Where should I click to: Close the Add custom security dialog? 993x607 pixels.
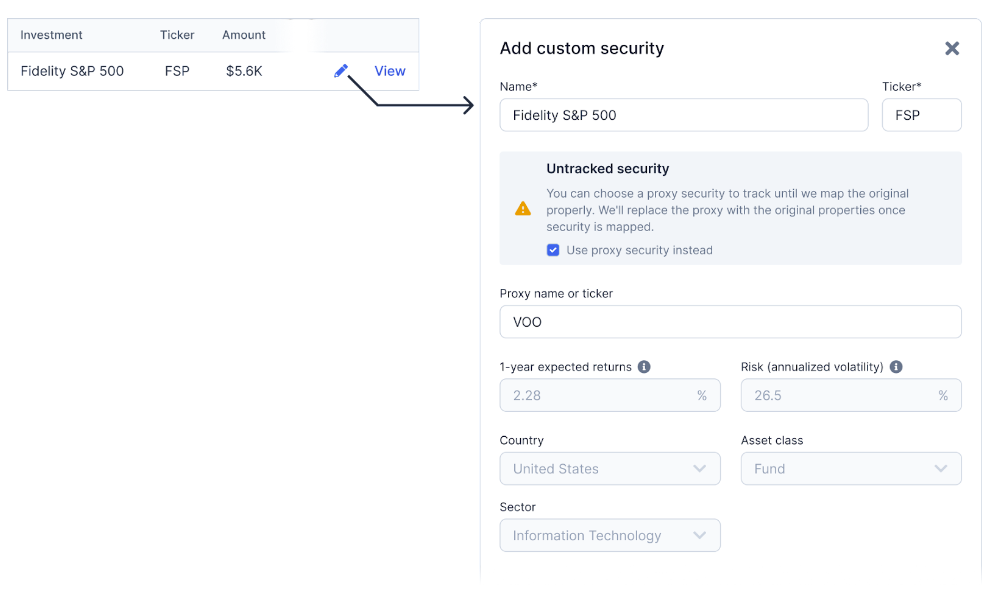[x=952, y=48]
